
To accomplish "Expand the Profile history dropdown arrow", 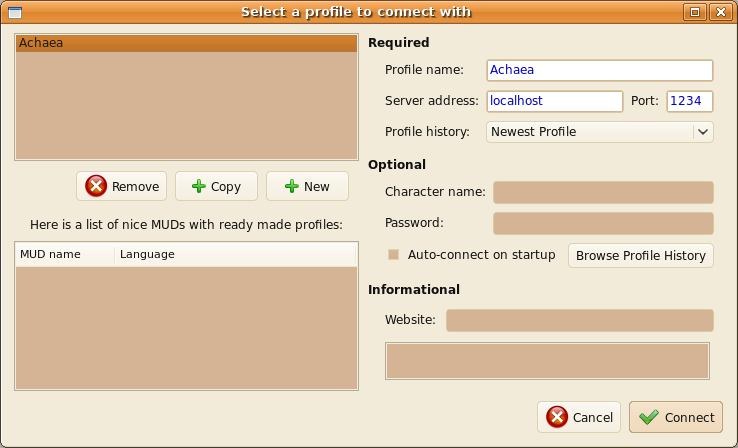I will pyautogui.click(x=703, y=132).
